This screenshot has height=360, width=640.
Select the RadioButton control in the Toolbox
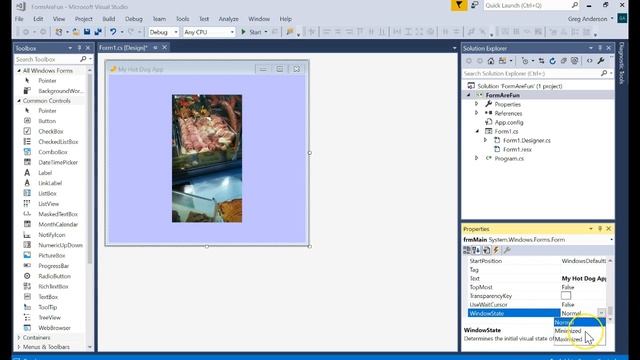pos(54,276)
